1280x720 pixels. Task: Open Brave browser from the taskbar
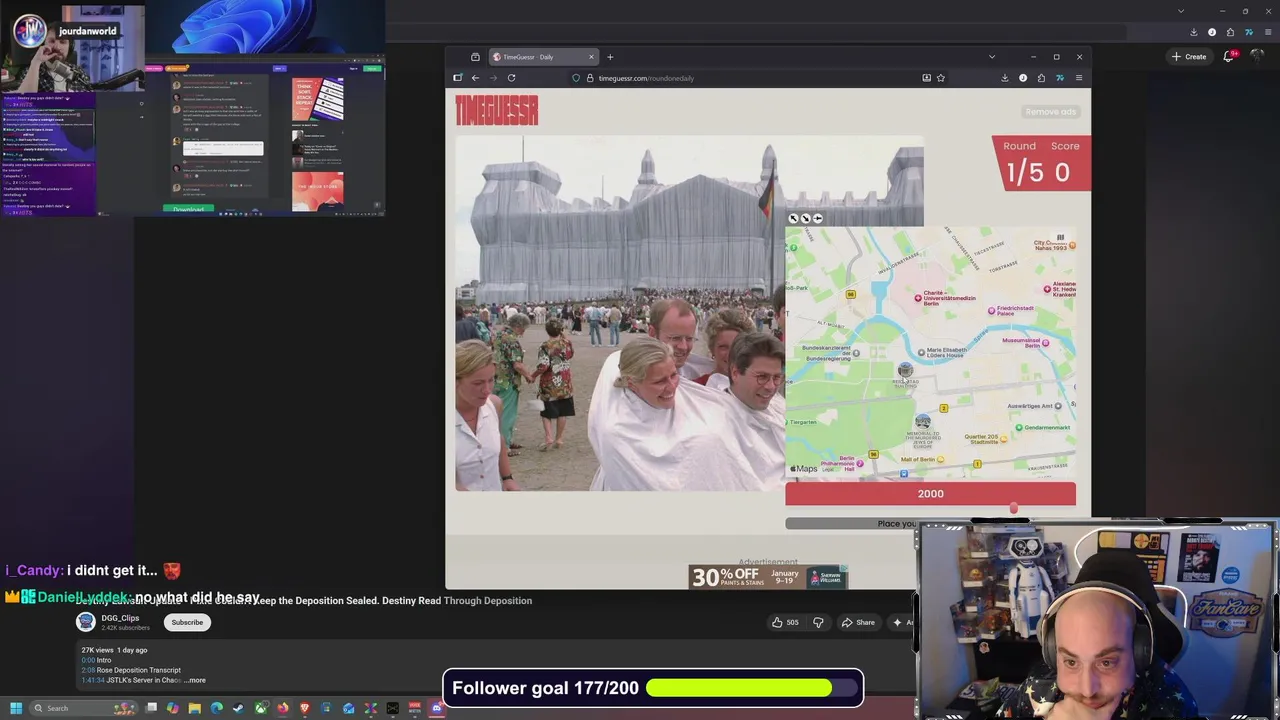click(305, 708)
